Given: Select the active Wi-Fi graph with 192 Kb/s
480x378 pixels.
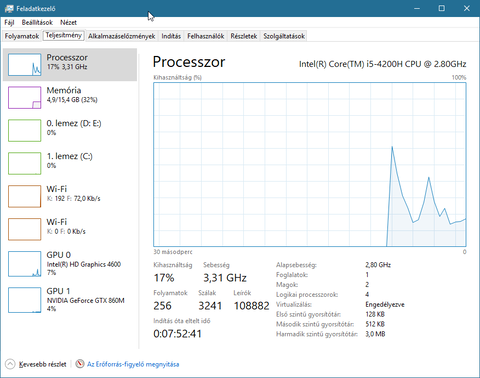Looking at the screenshot, I should click(x=25, y=197).
